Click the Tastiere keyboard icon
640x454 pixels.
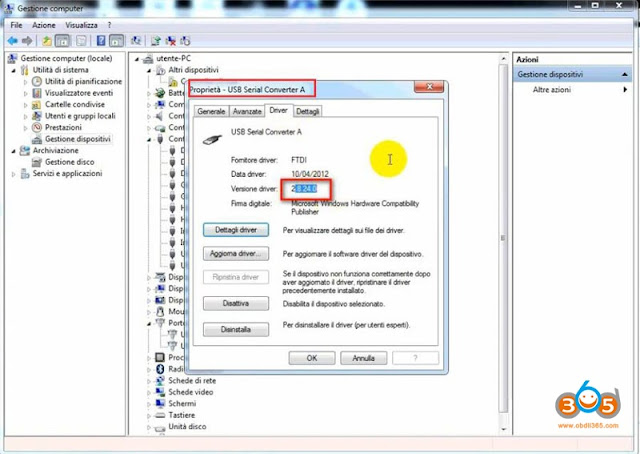160,415
